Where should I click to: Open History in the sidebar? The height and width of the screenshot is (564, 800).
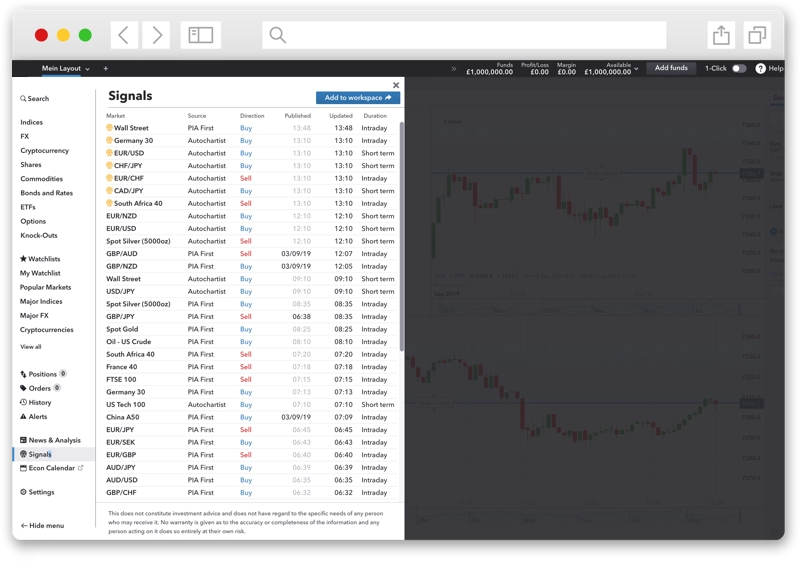click(x=35, y=402)
